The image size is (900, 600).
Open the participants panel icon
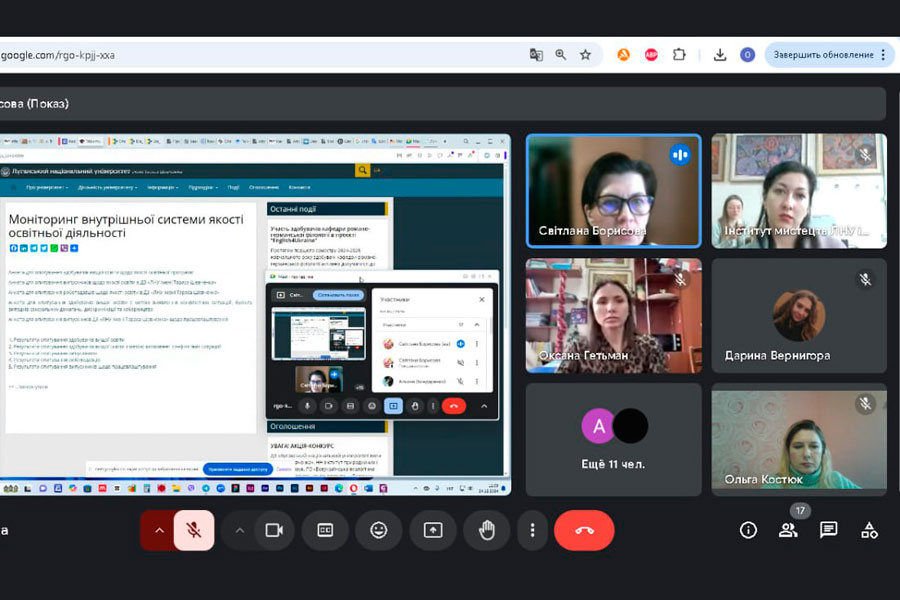coord(788,530)
